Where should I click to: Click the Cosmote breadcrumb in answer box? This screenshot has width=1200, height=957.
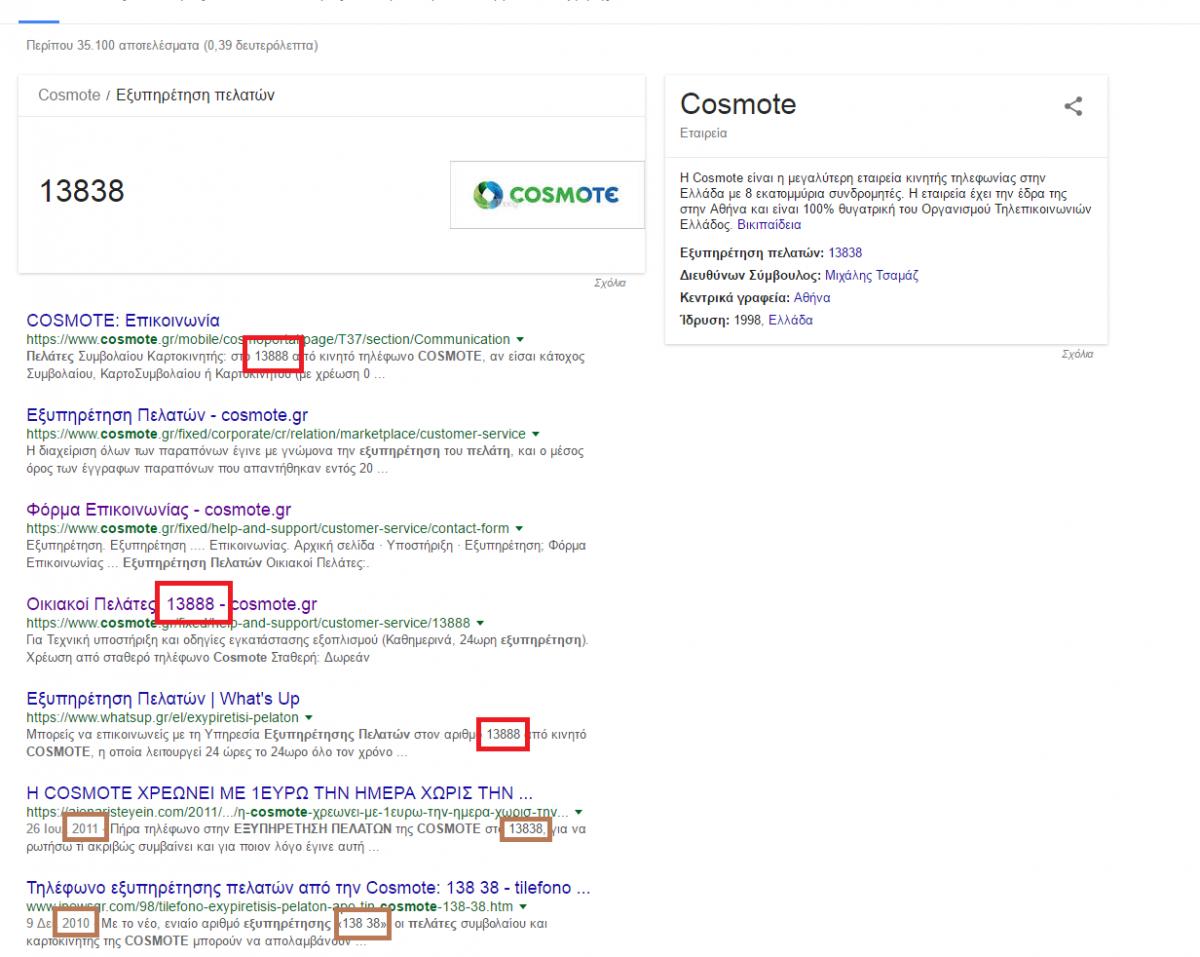coord(69,95)
